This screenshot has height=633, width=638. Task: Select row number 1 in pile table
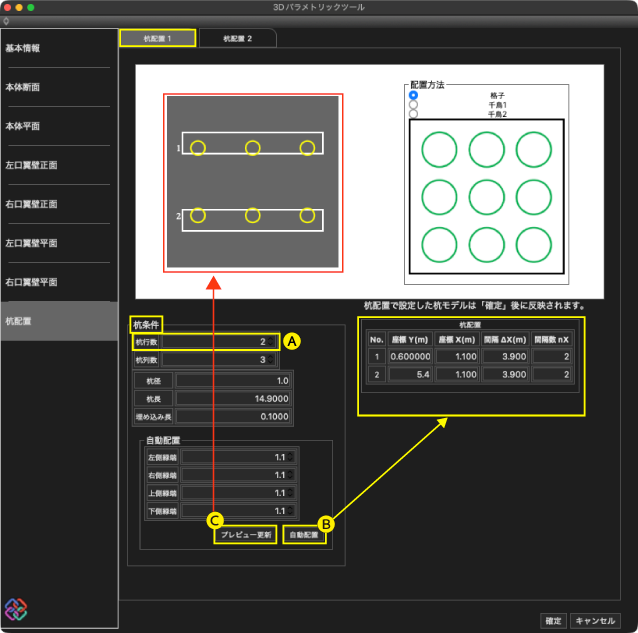pos(377,357)
